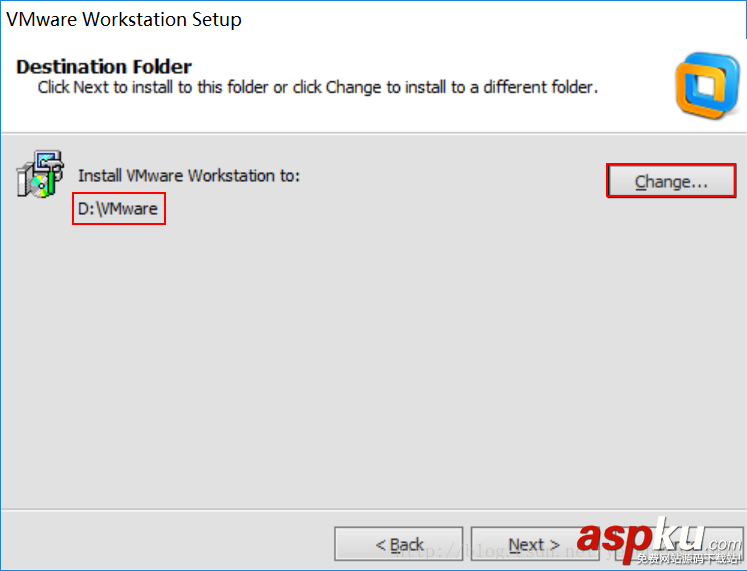
Task: Click the Chinese tagline under aspku watermark
Action: coord(690,559)
